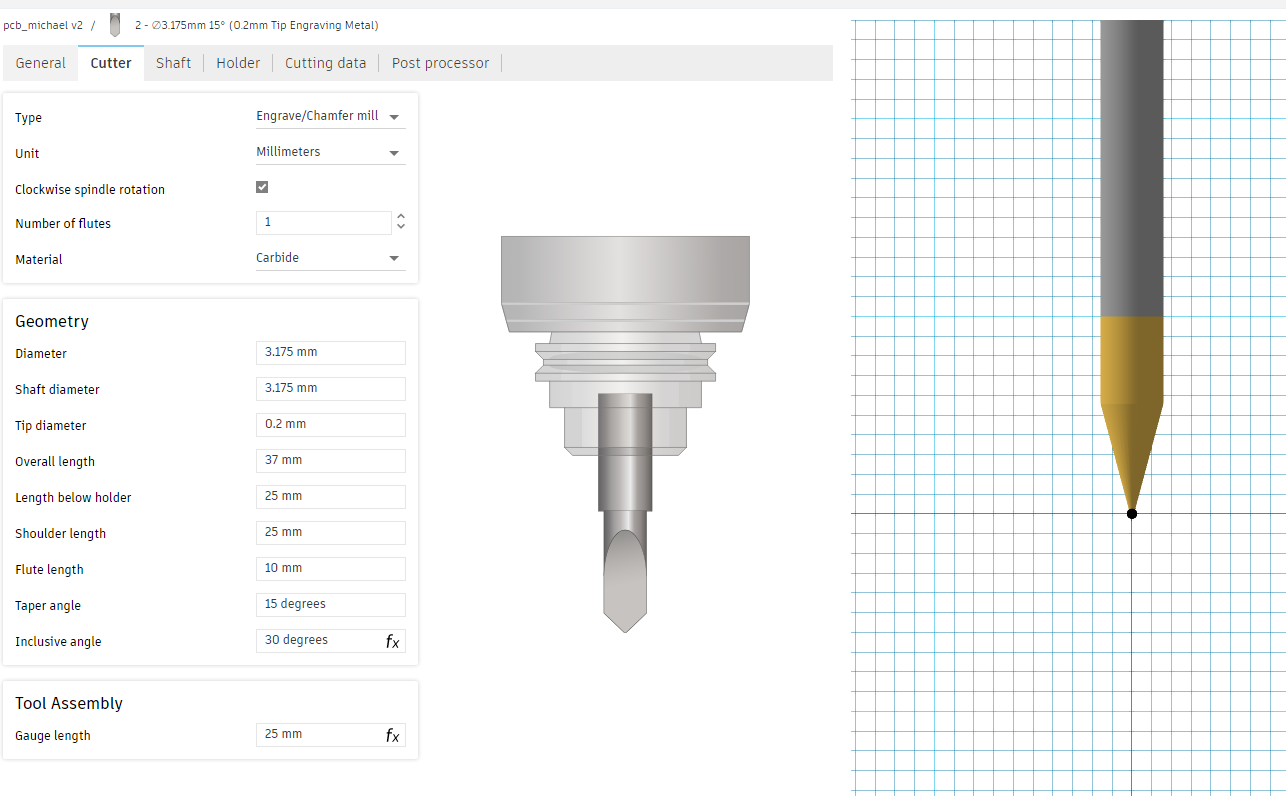The image size is (1286, 796).
Task: Click the 'Length below holder' label
Action: 73,498
